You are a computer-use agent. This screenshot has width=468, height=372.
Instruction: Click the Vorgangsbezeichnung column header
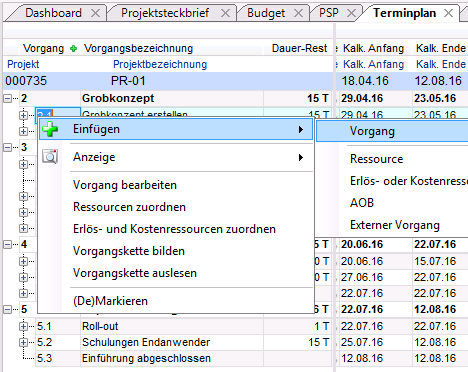pyautogui.click(x=138, y=48)
